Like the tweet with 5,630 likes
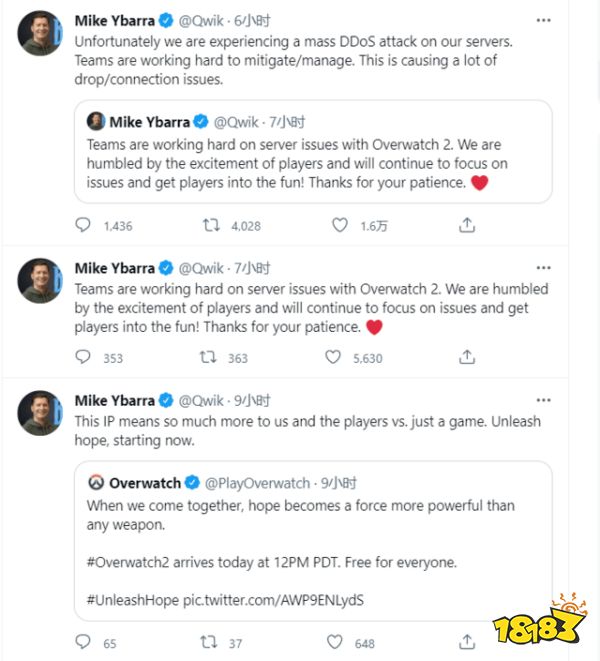600x661 pixels. (x=340, y=357)
